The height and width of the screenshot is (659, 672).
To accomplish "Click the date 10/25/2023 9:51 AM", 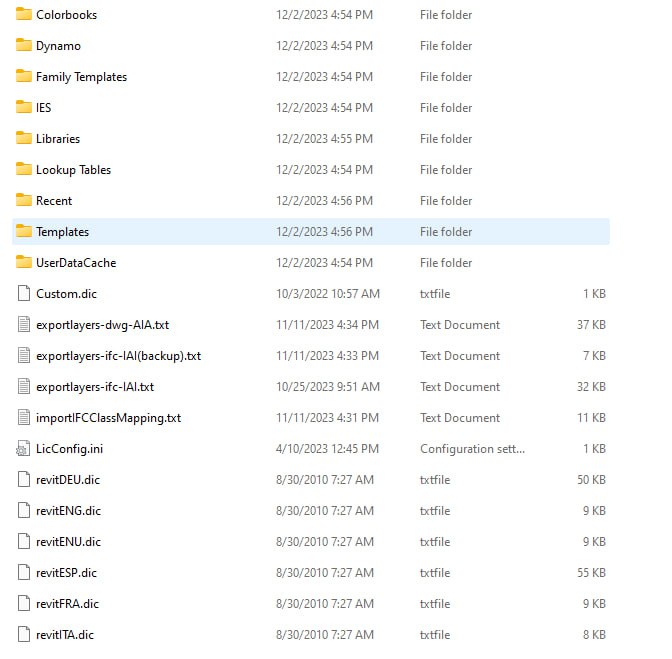I will 328,387.
